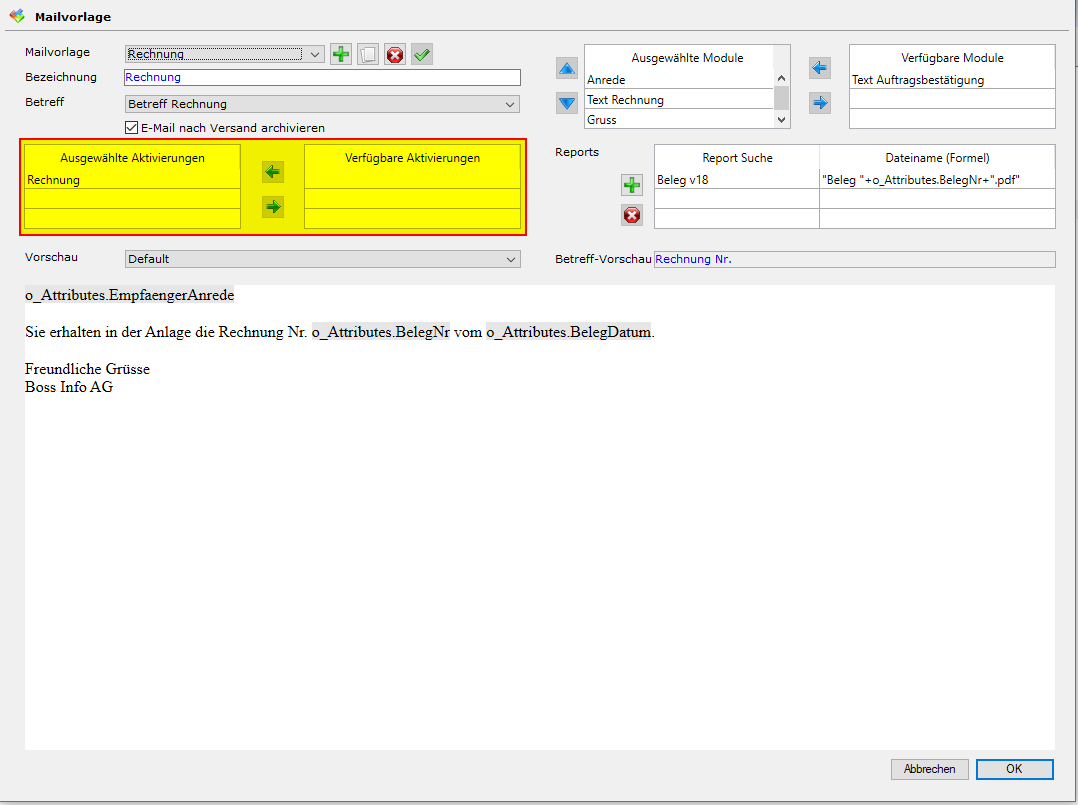
Task: Remove report using the red X icon
Action: coord(632,214)
